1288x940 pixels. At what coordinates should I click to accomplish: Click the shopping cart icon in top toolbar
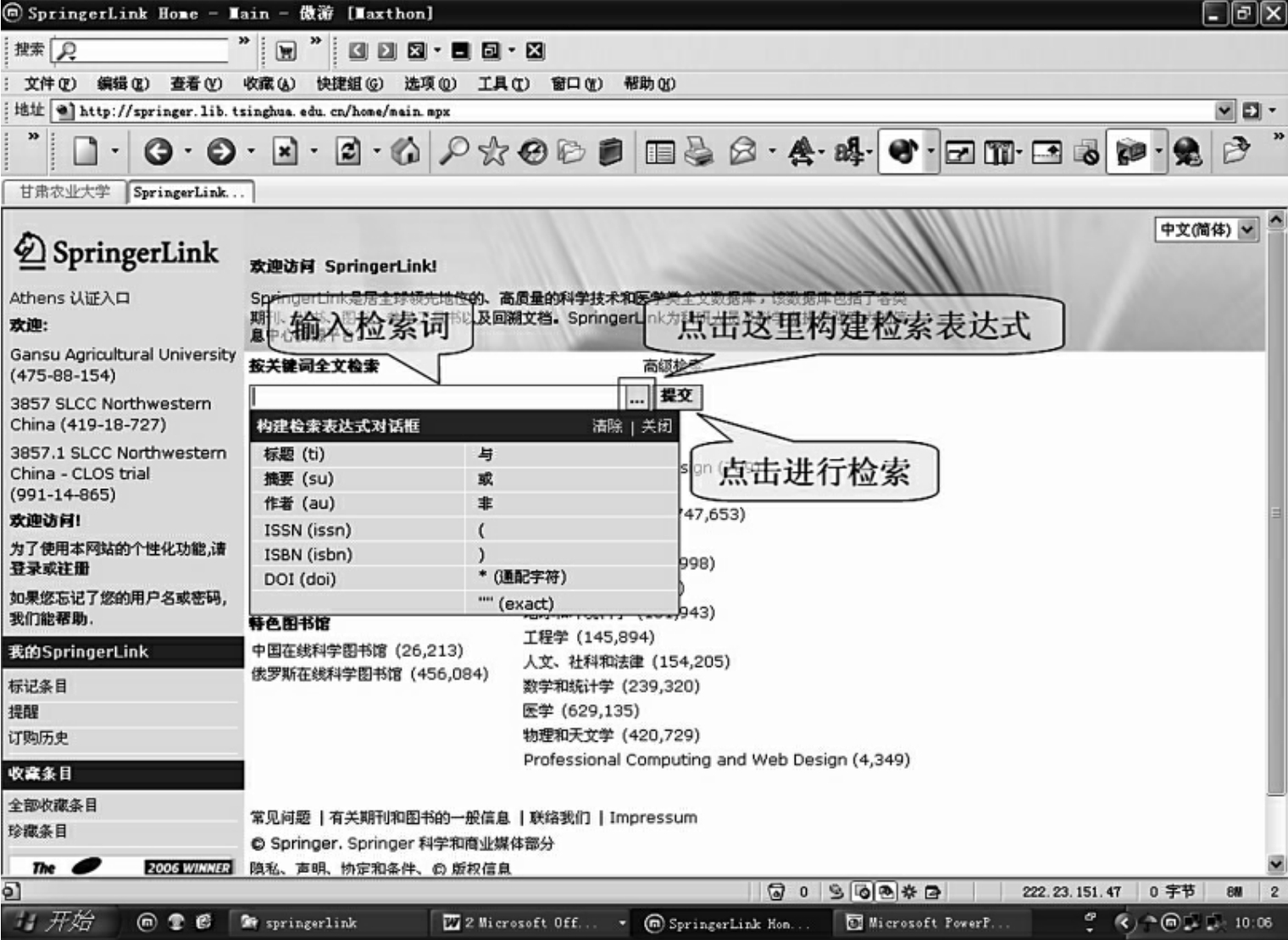click(286, 51)
